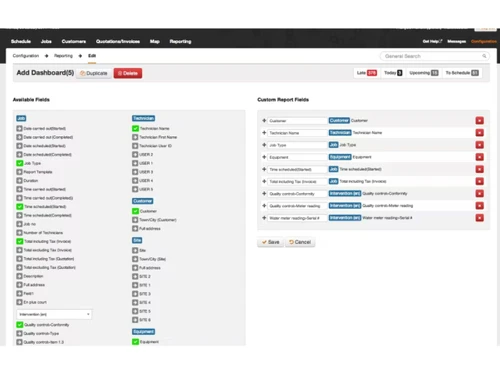Uncheck the Job Type field
The height and width of the screenshot is (375, 500).
pyautogui.click(x=19, y=163)
